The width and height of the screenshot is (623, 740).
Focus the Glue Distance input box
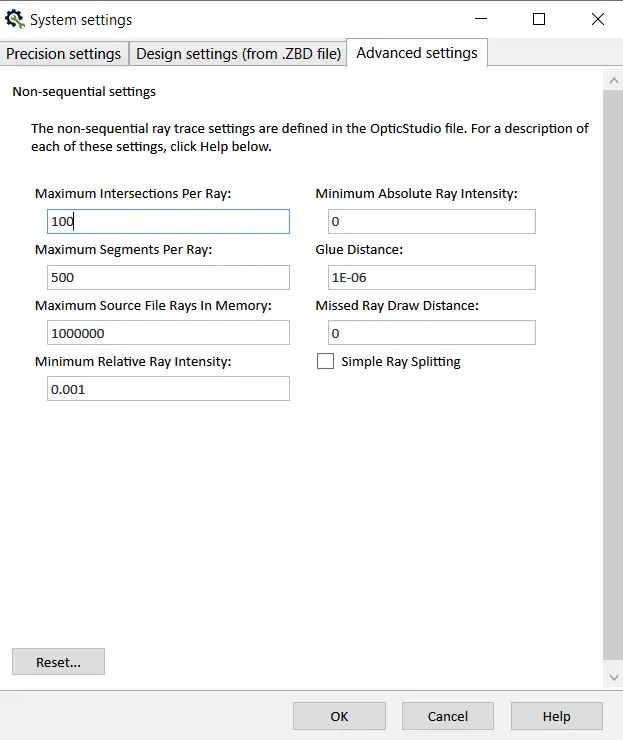coord(432,277)
